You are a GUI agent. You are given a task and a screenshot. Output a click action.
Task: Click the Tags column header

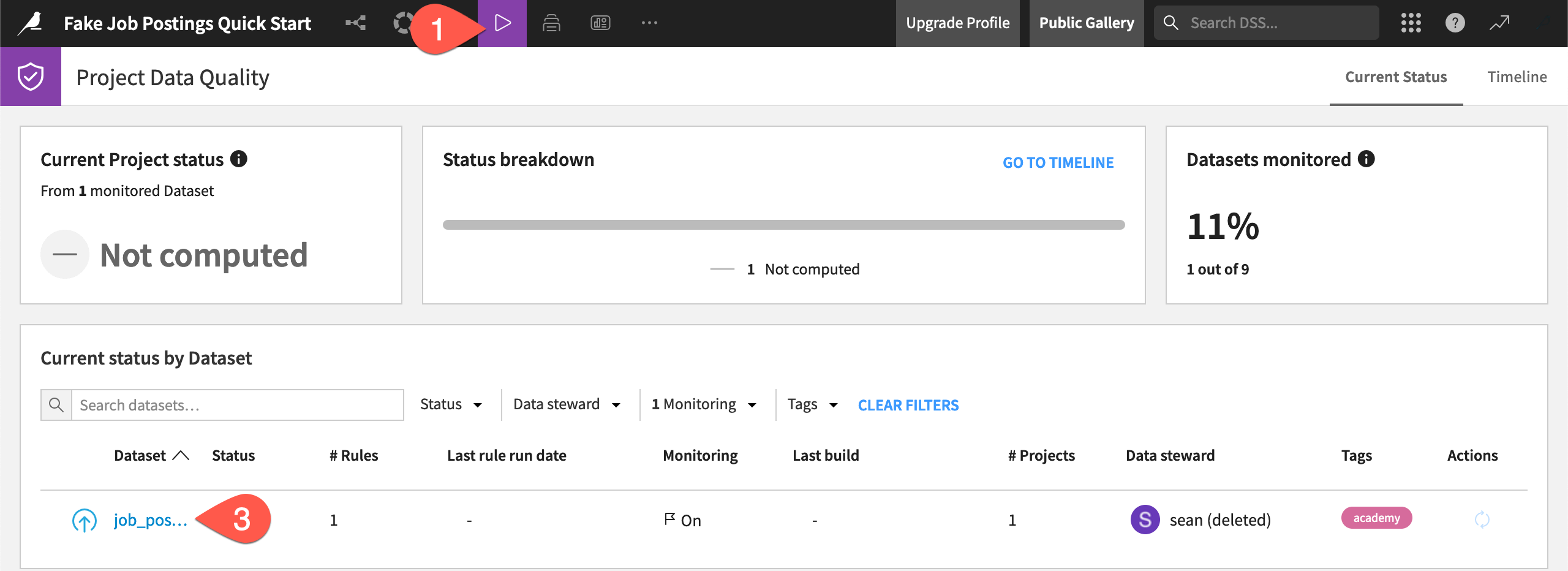[x=1356, y=455]
